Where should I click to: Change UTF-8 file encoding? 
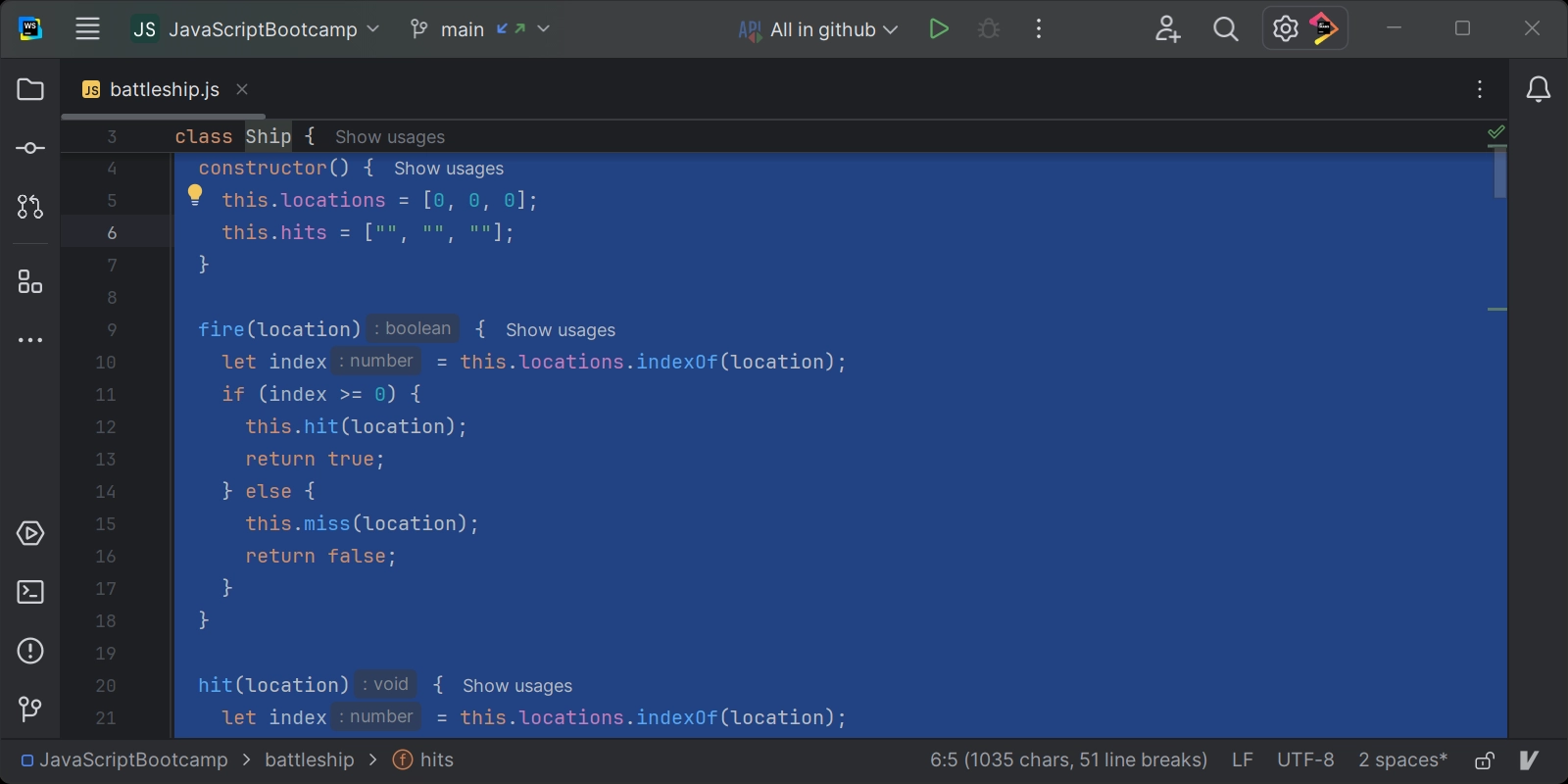coord(1305,759)
